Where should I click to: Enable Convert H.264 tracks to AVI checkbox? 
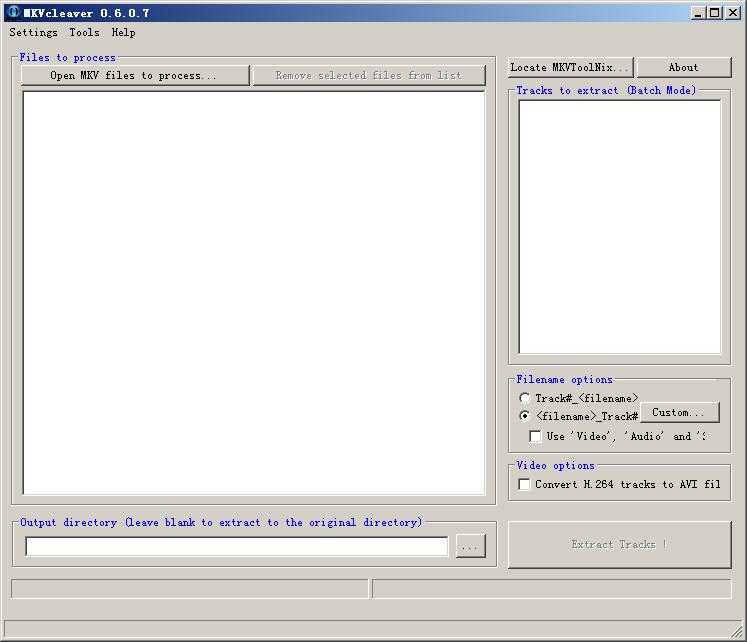(x=524, y=484)
